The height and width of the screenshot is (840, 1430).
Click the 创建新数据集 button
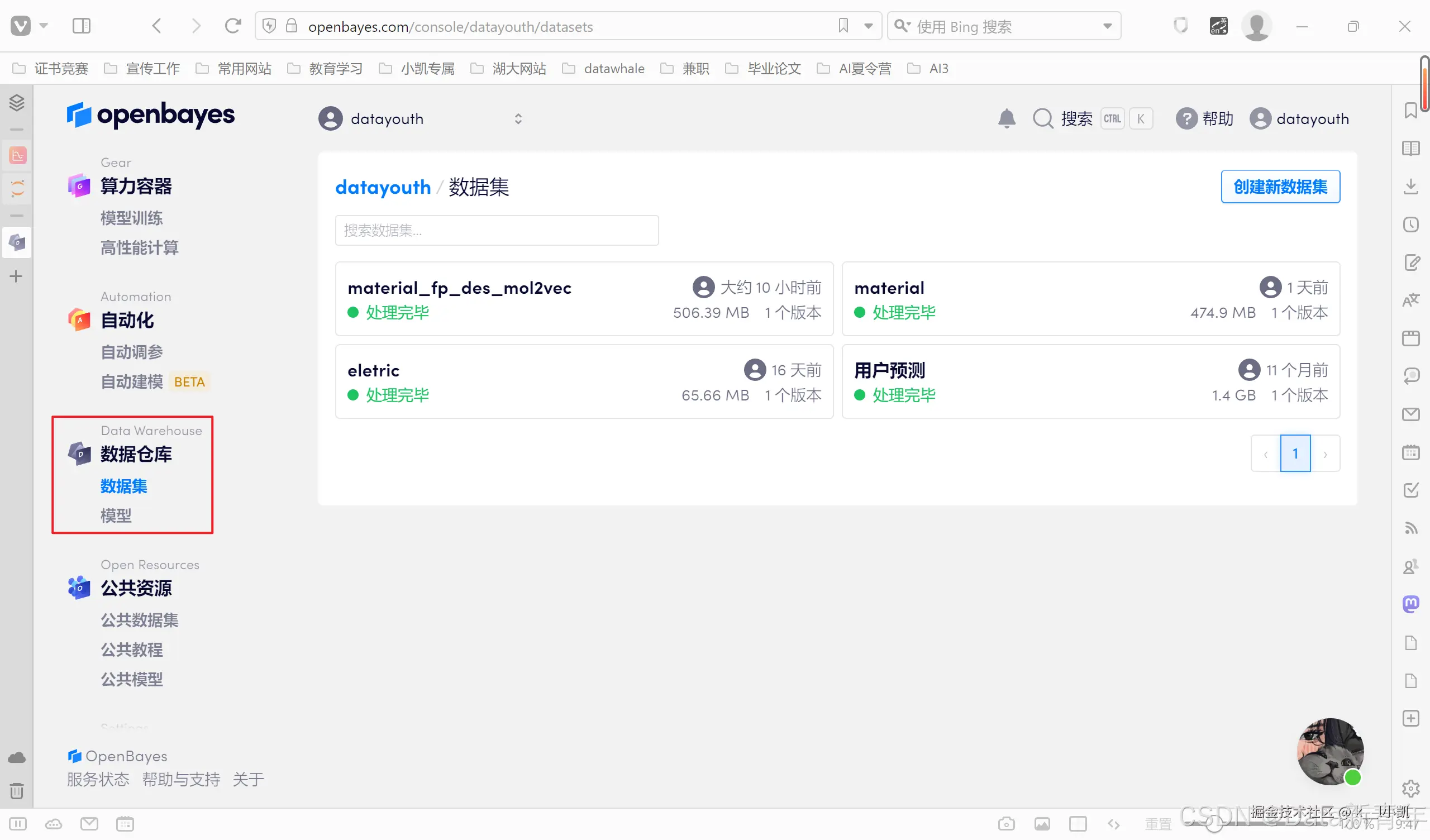[1280, 187]
